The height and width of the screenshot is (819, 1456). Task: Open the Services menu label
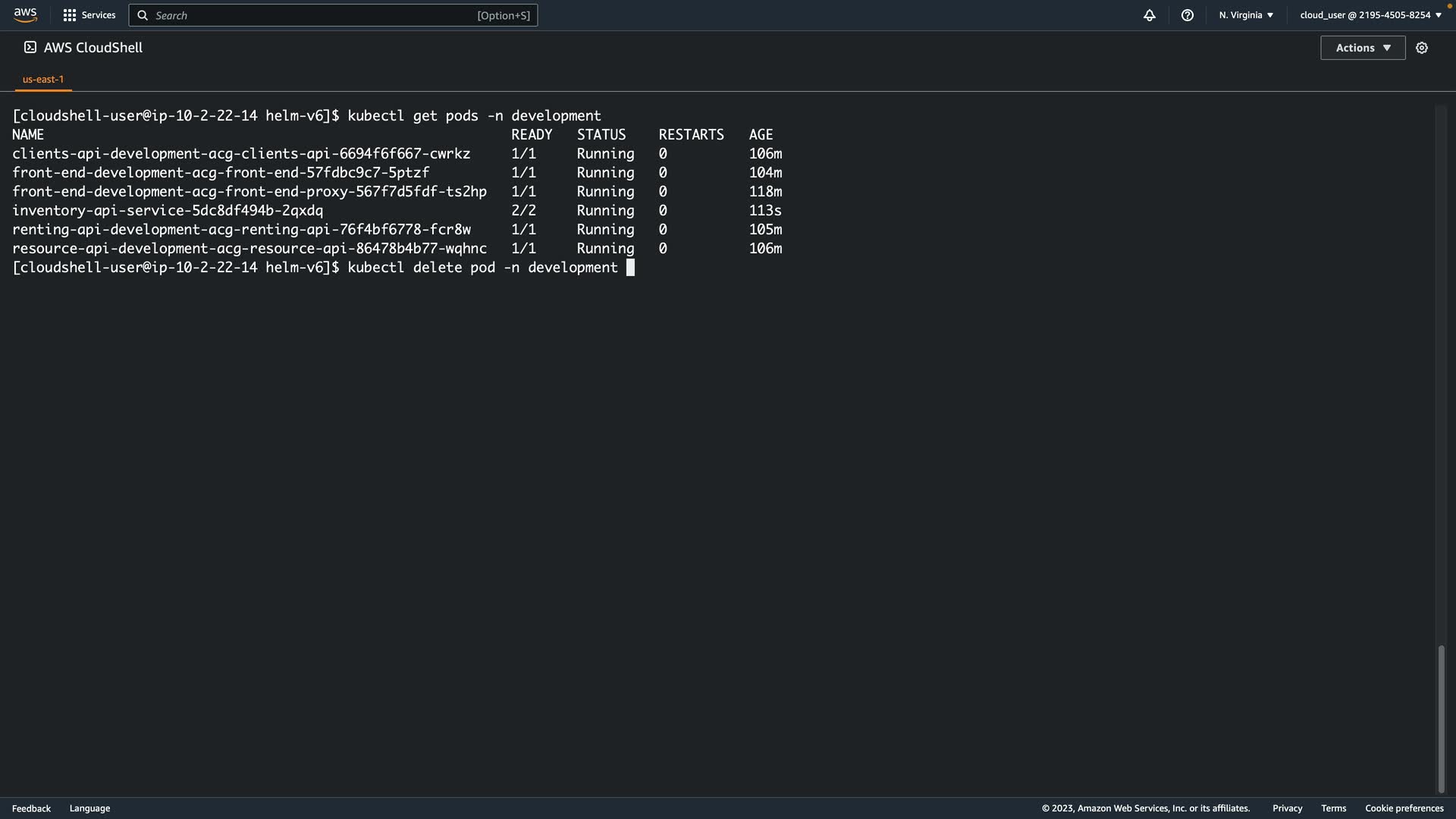[99, 15]
